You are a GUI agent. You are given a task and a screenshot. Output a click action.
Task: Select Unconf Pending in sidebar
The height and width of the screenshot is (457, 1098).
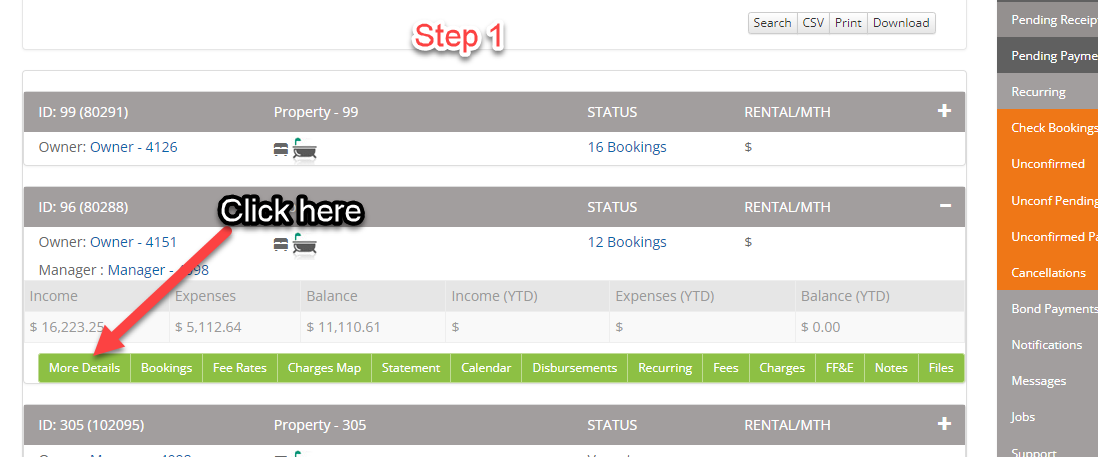1048,201
